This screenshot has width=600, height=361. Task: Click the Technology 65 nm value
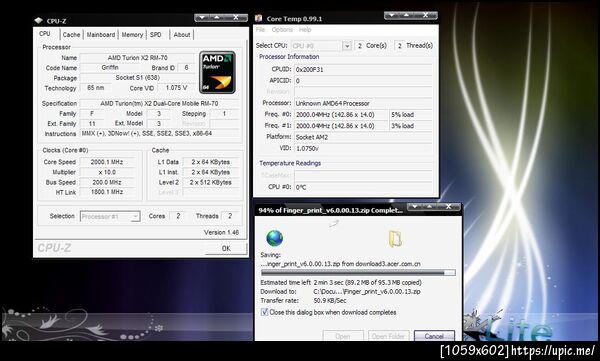[96, 88]
